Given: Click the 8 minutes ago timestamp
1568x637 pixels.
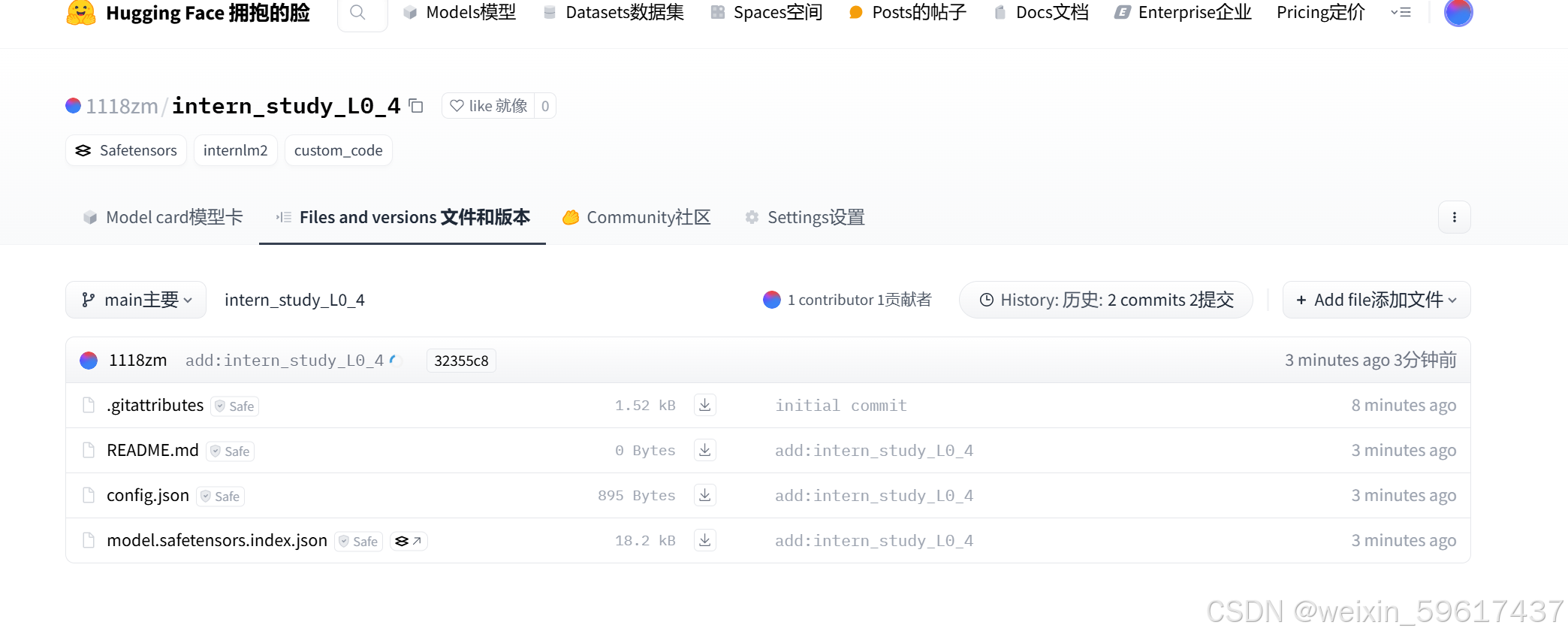Looking at the screenshot, I should click(1404, 405).
